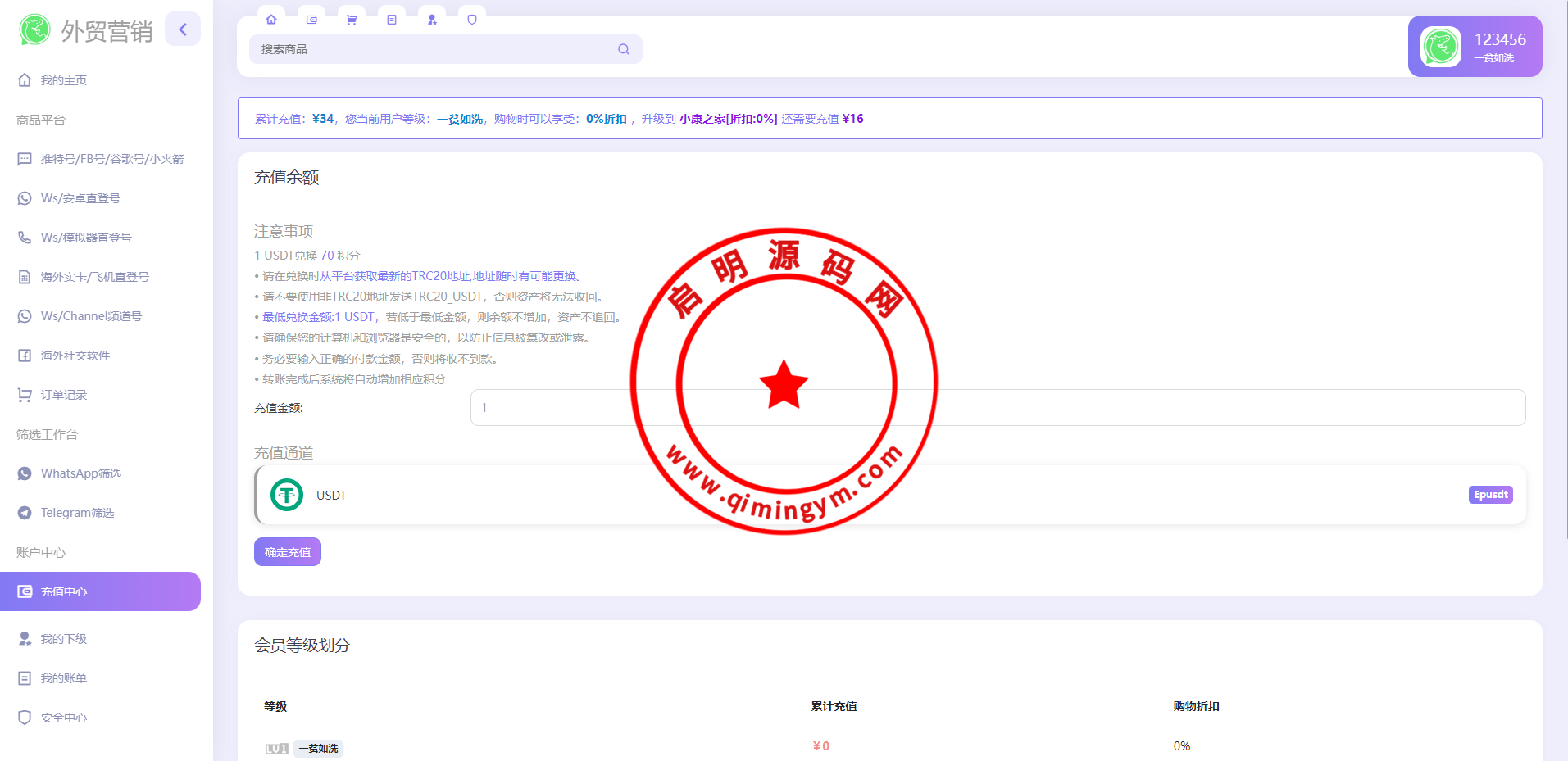Screen dimensions: 1568x761
Task: Click the user avatar in top right
Action: click(1440, 47)
